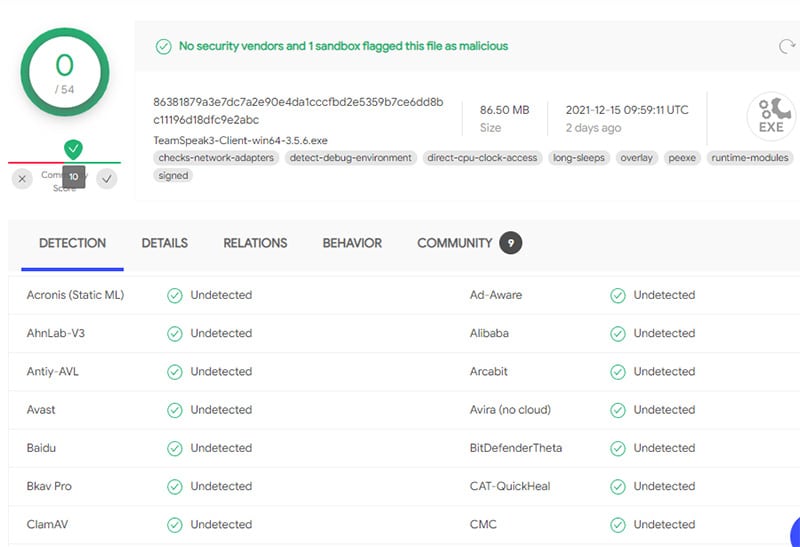800x547 pixels.
Task: Click the CAT-QuickHeal vendor name
Action: [x=510, y=486]
